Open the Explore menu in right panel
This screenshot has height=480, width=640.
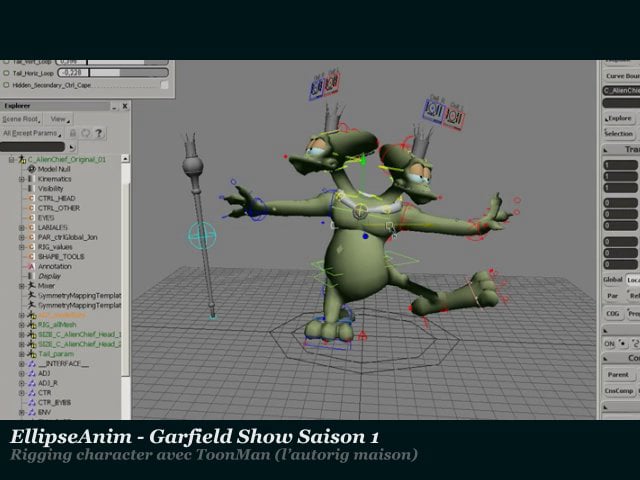pos(620,118)
